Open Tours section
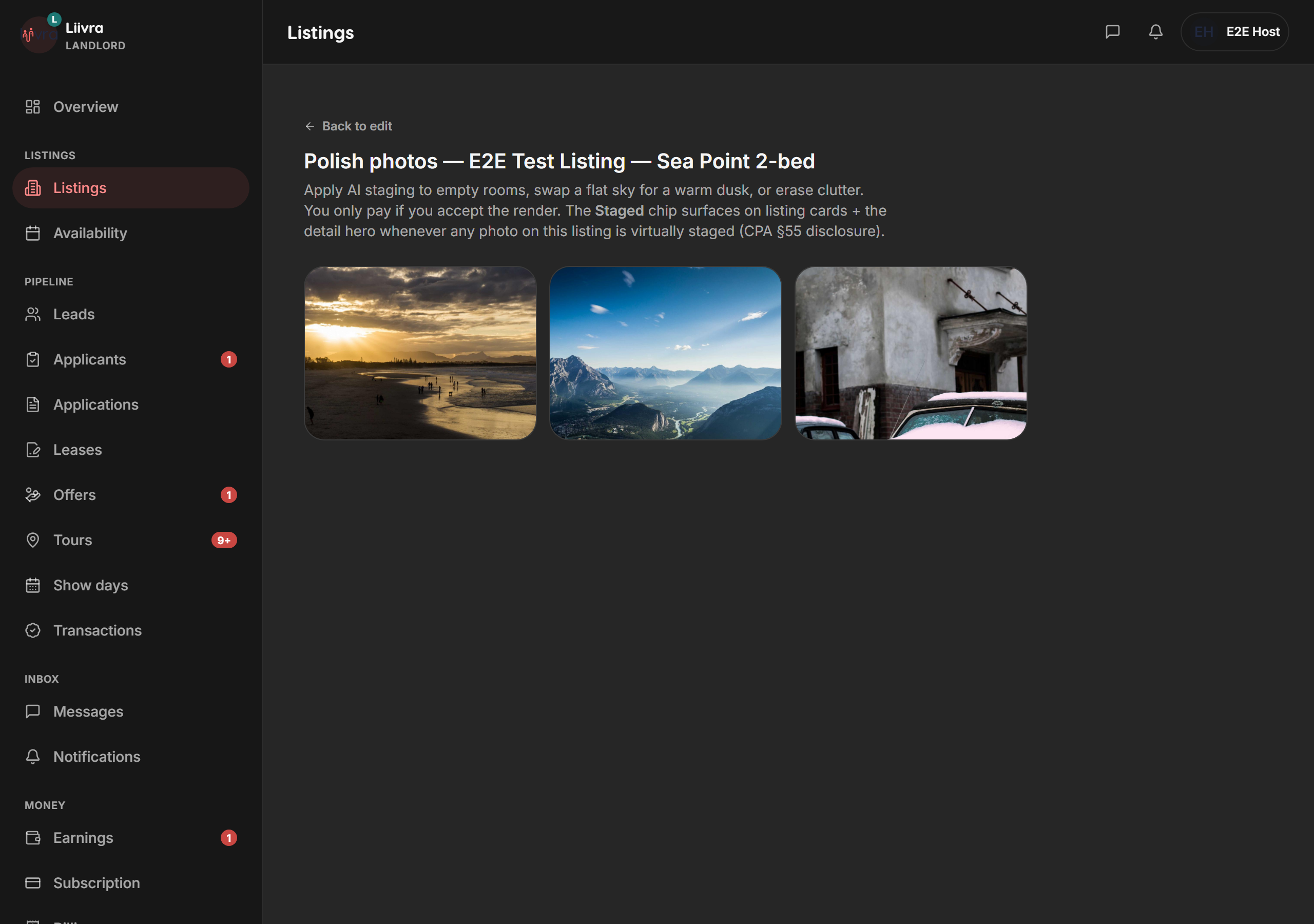 click(130, 541)
